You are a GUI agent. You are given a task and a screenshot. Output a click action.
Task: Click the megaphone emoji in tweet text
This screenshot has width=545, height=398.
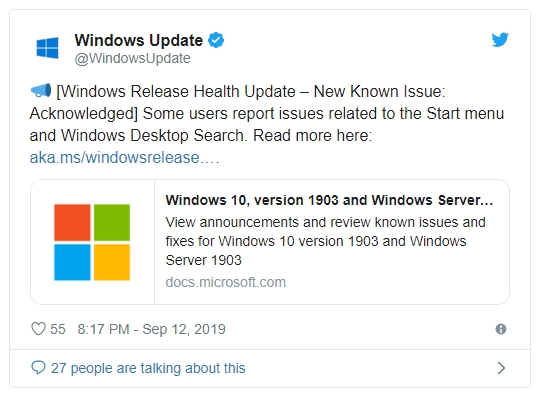click(41, 90)
